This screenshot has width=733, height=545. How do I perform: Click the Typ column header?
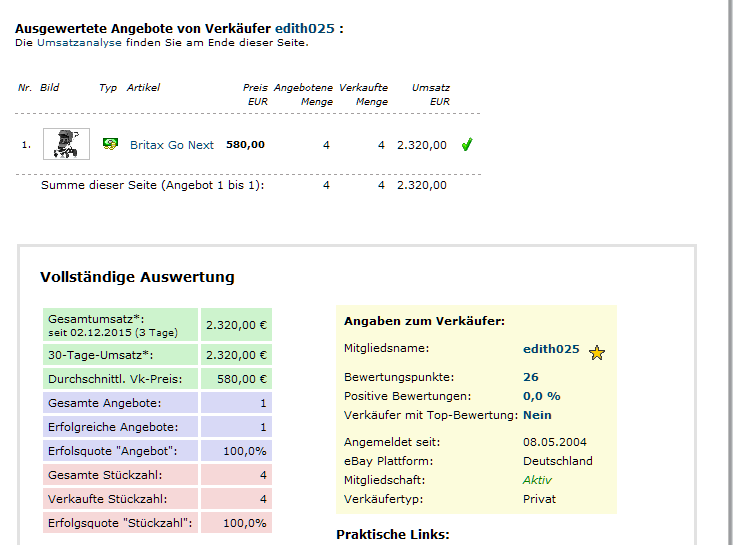pyautogui.click(x=108, y=88)
